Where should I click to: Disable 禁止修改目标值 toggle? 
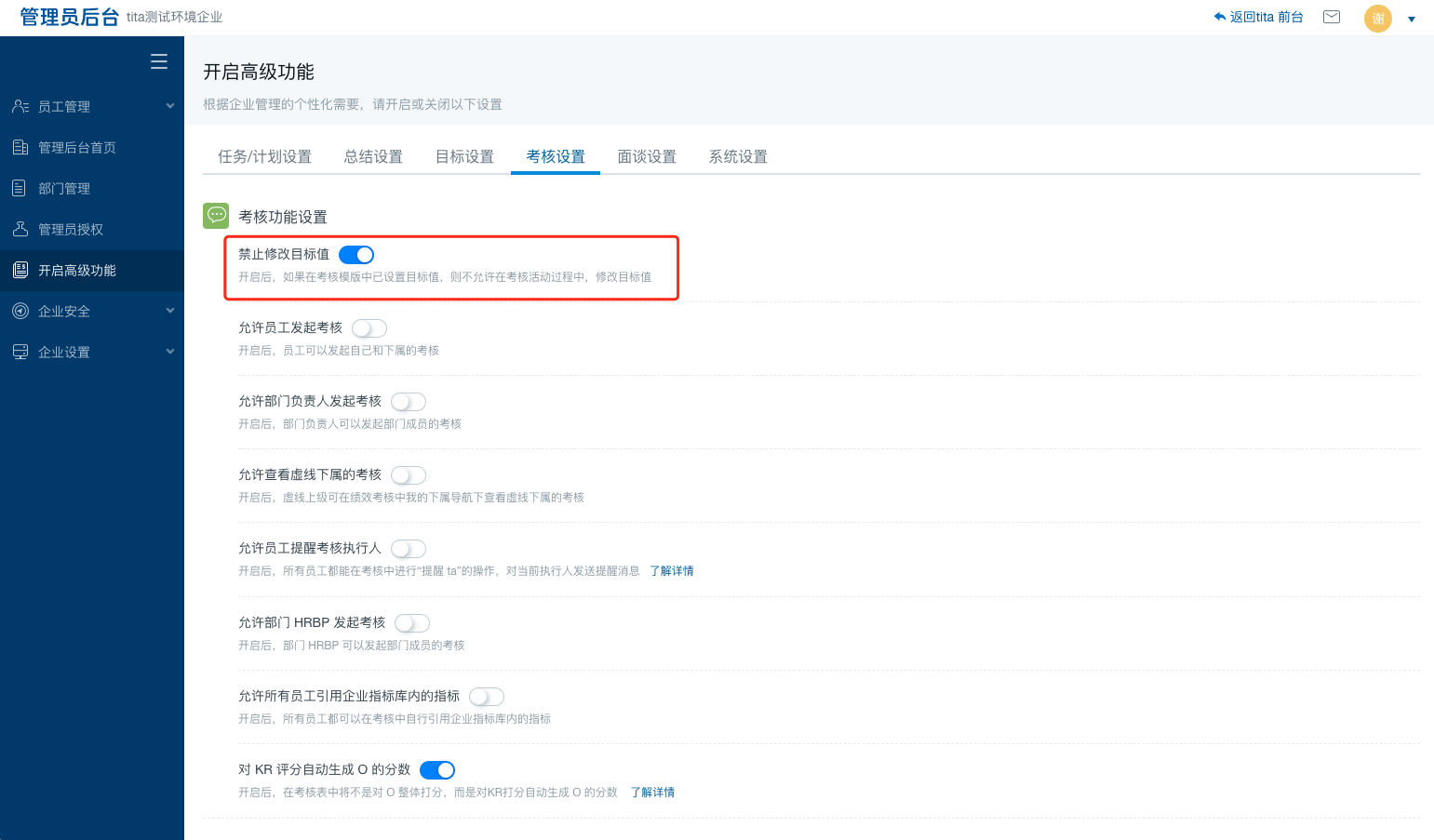(356, 255)
